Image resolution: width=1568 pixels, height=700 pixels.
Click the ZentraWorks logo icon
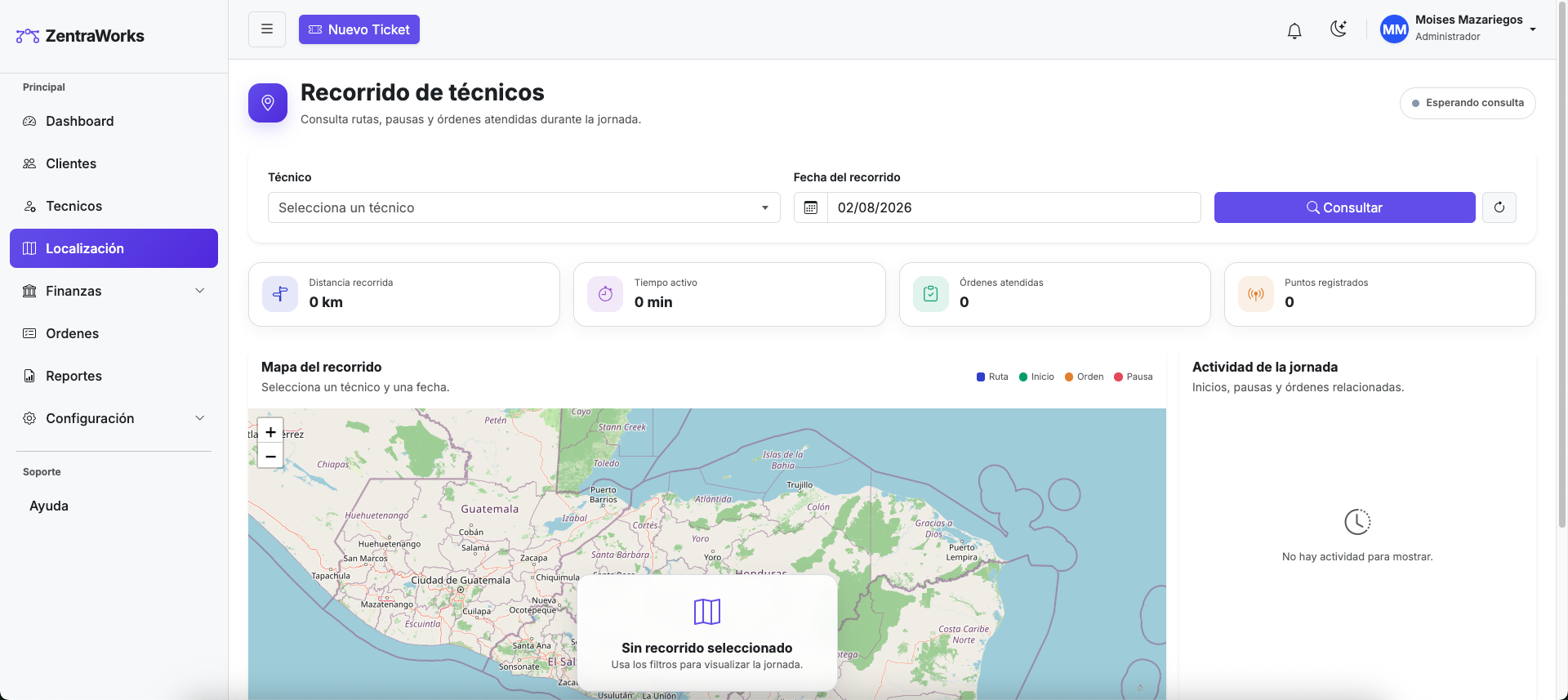tap(28, 36)
